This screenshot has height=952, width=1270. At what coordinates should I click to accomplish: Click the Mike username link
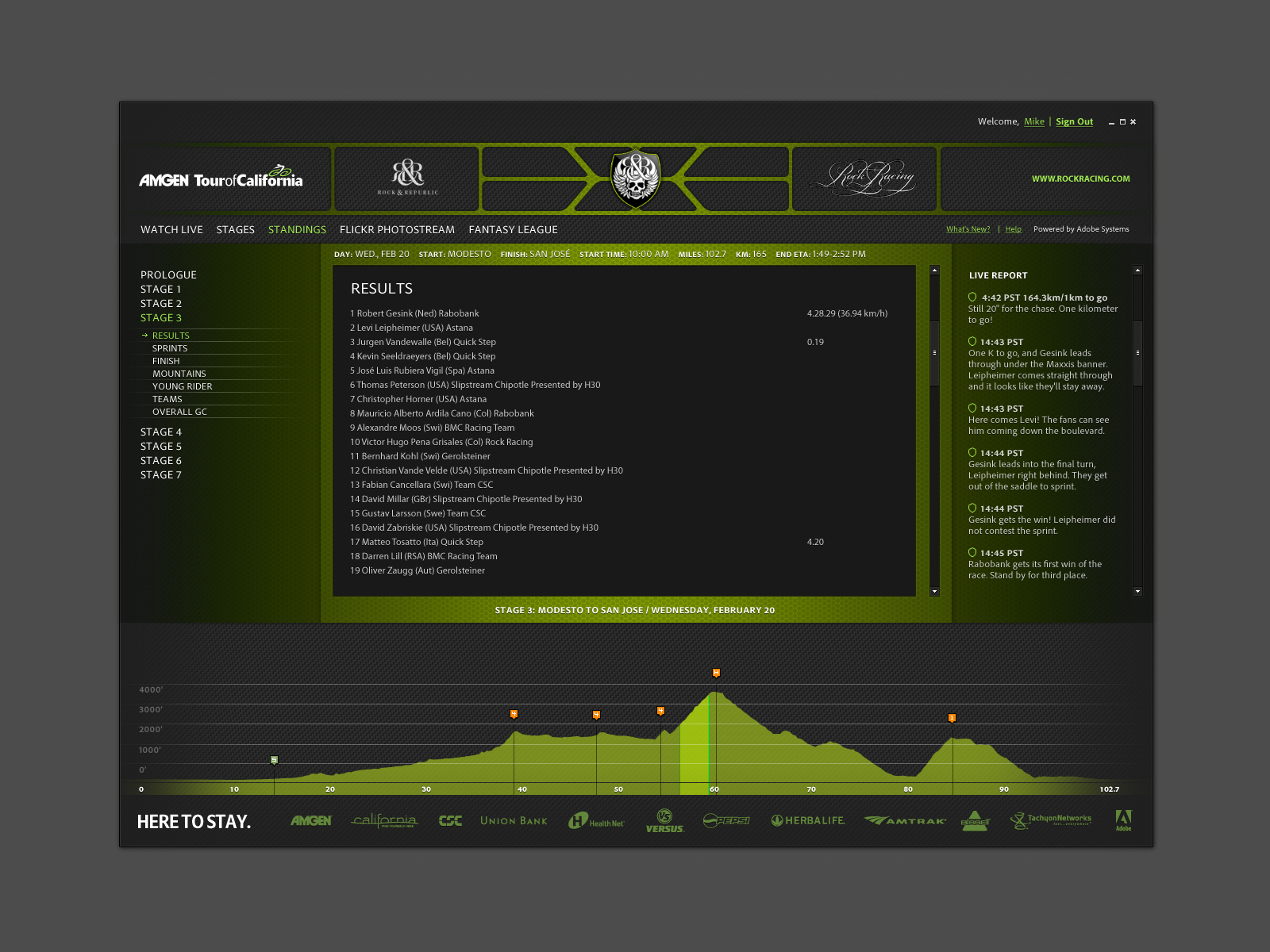(1034, 121)
